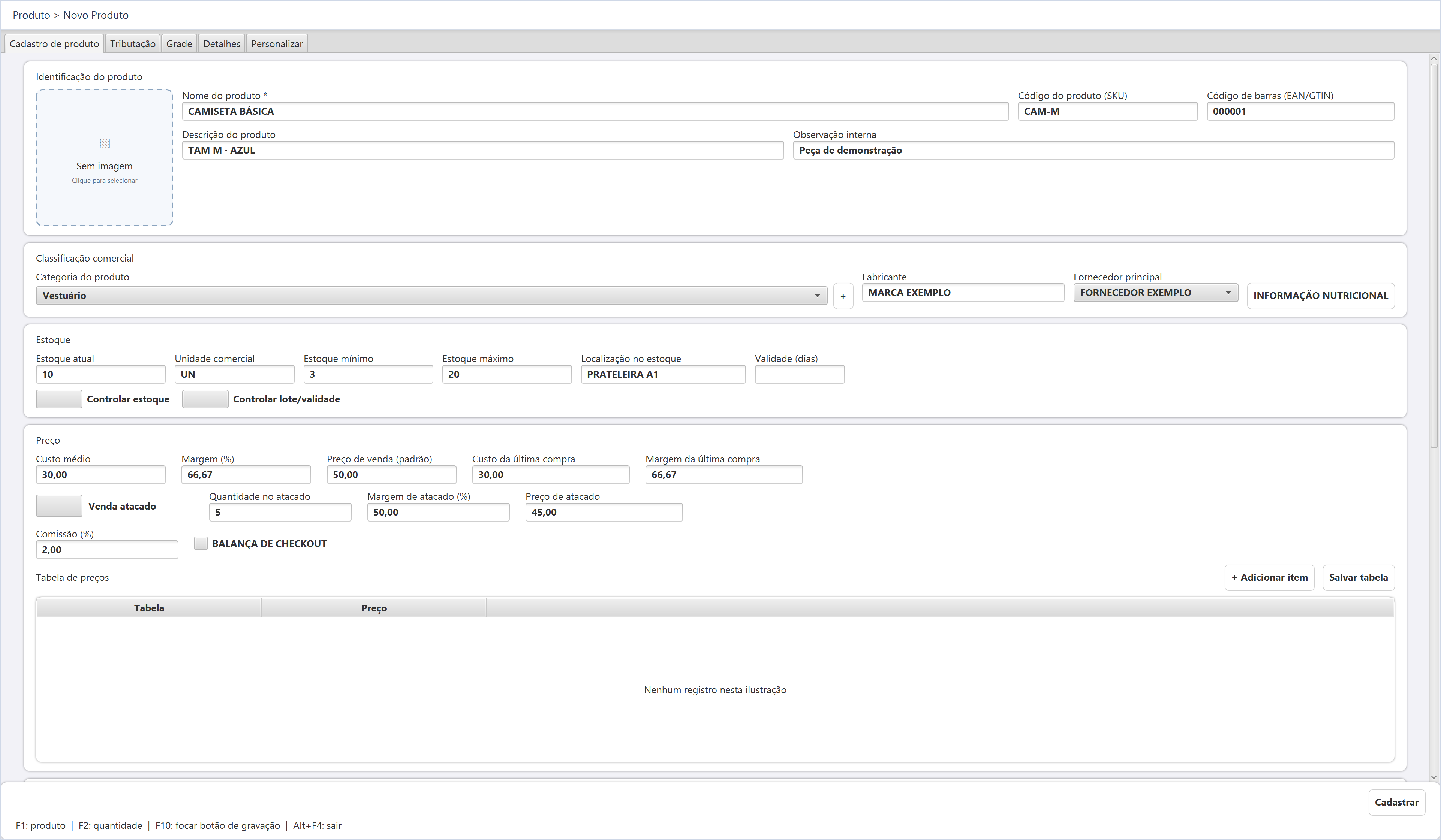Click the Unidade comercial field
Screen dimensions: 1441x840
tap(234, 374)
